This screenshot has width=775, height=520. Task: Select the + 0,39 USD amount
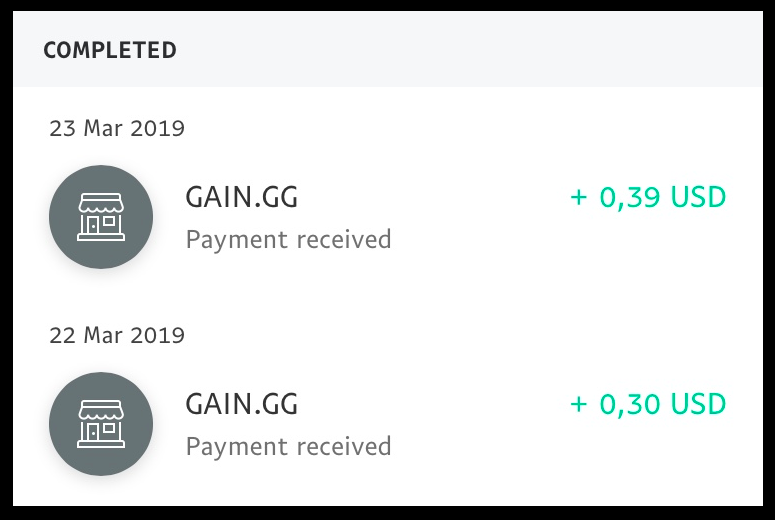tap(648, 197)
